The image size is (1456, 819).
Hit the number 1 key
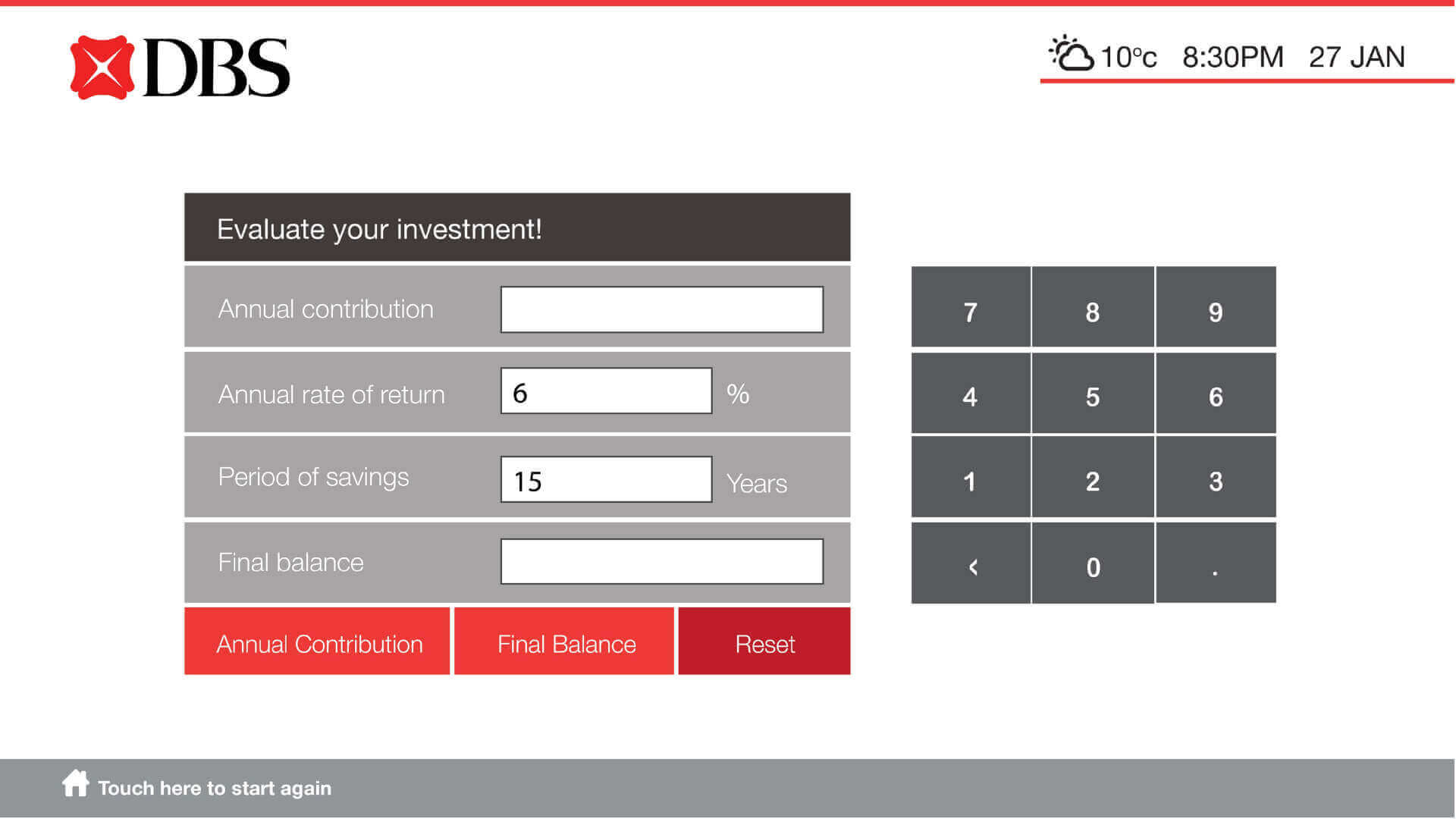970,481
